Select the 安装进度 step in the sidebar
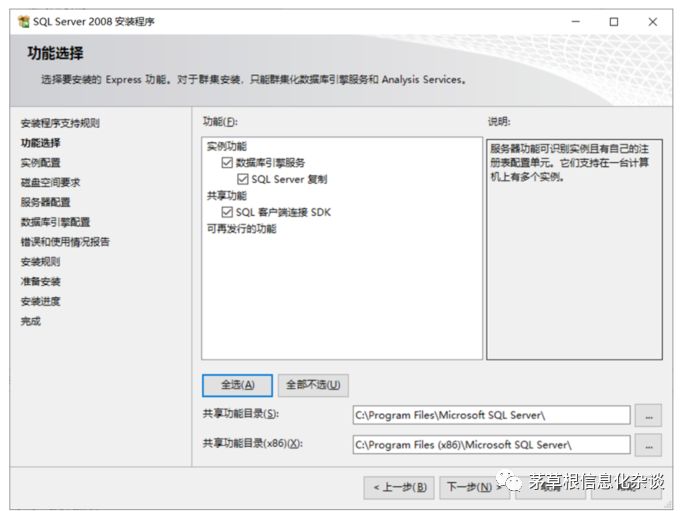Image resolution: width=686 pixels, height=511 pixels. click(x=41, y=301)
